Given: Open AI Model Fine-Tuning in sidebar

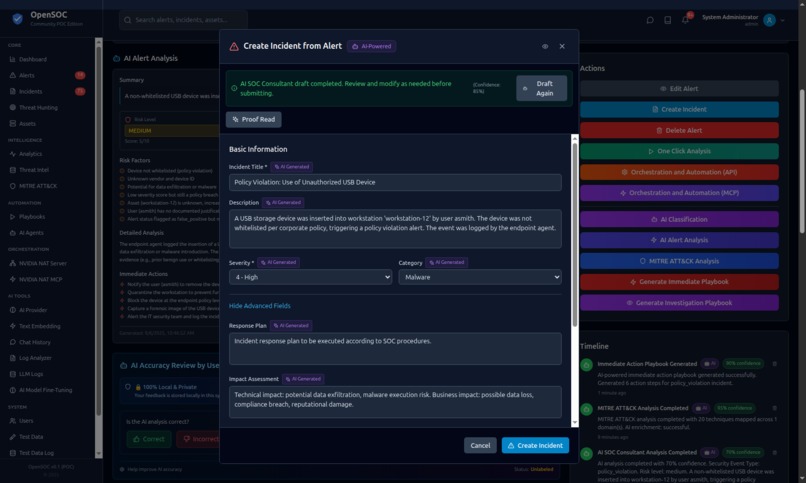Looking at the screenshot, I should [47, 391].
